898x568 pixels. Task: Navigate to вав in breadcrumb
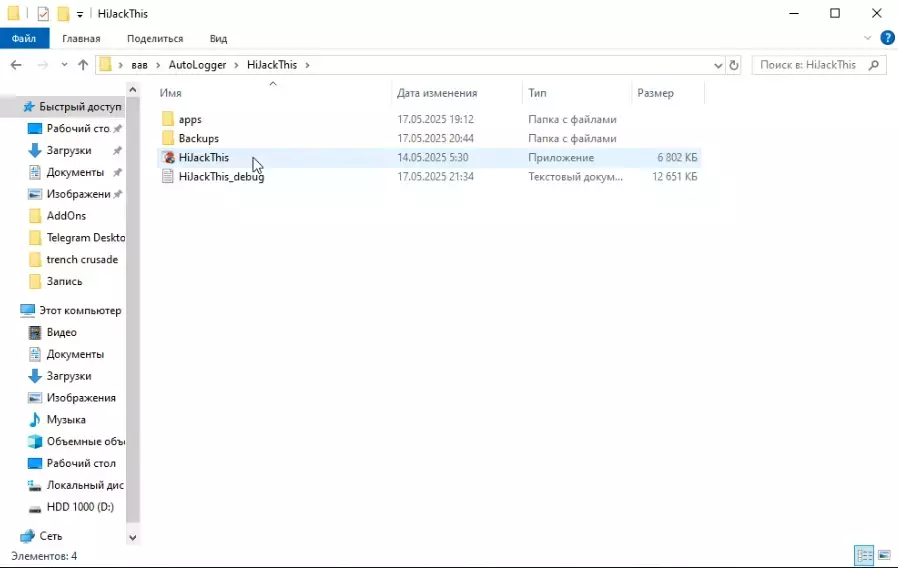[139, 65]
